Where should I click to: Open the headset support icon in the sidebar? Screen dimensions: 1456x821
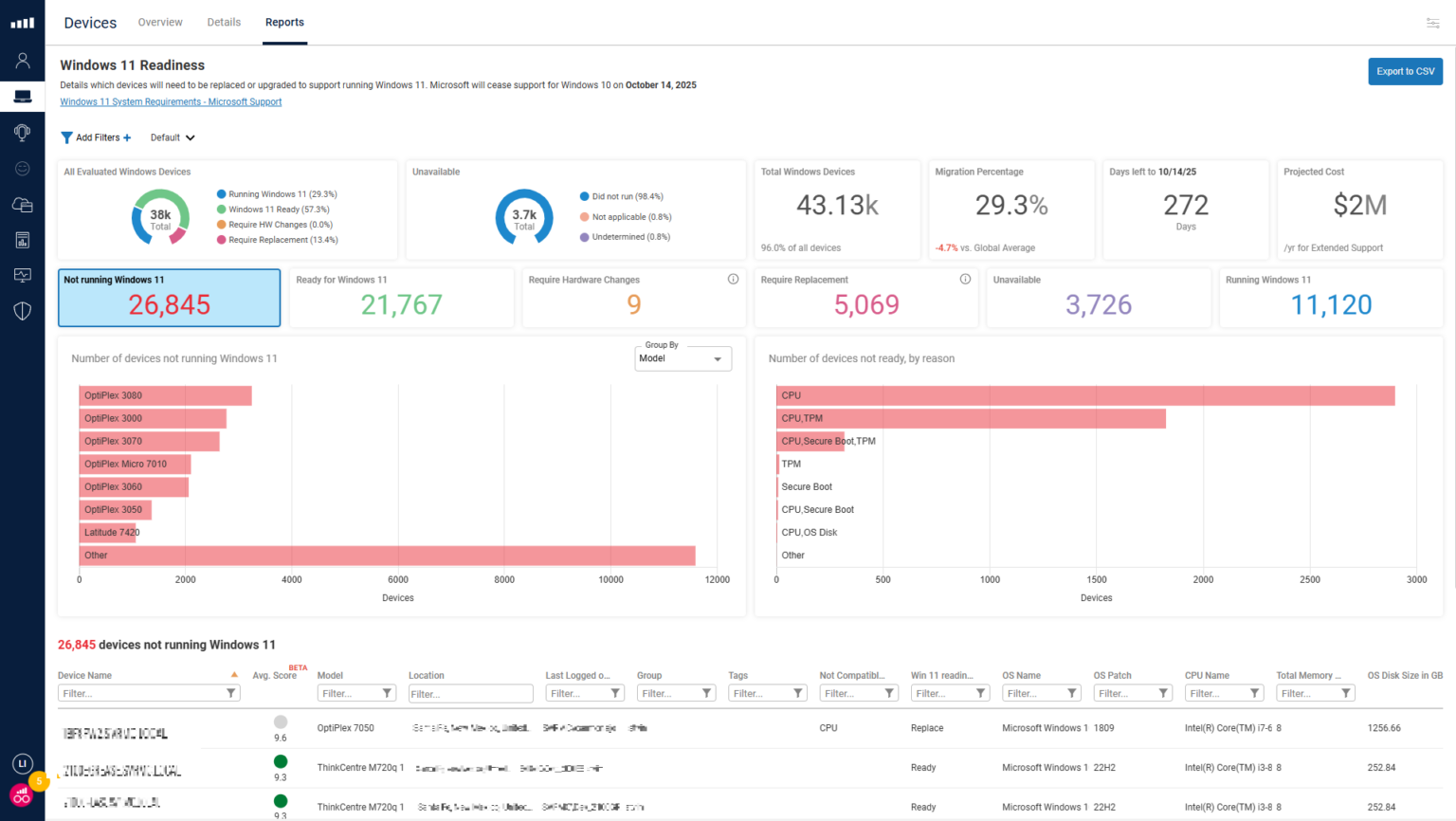coord(22,132)
